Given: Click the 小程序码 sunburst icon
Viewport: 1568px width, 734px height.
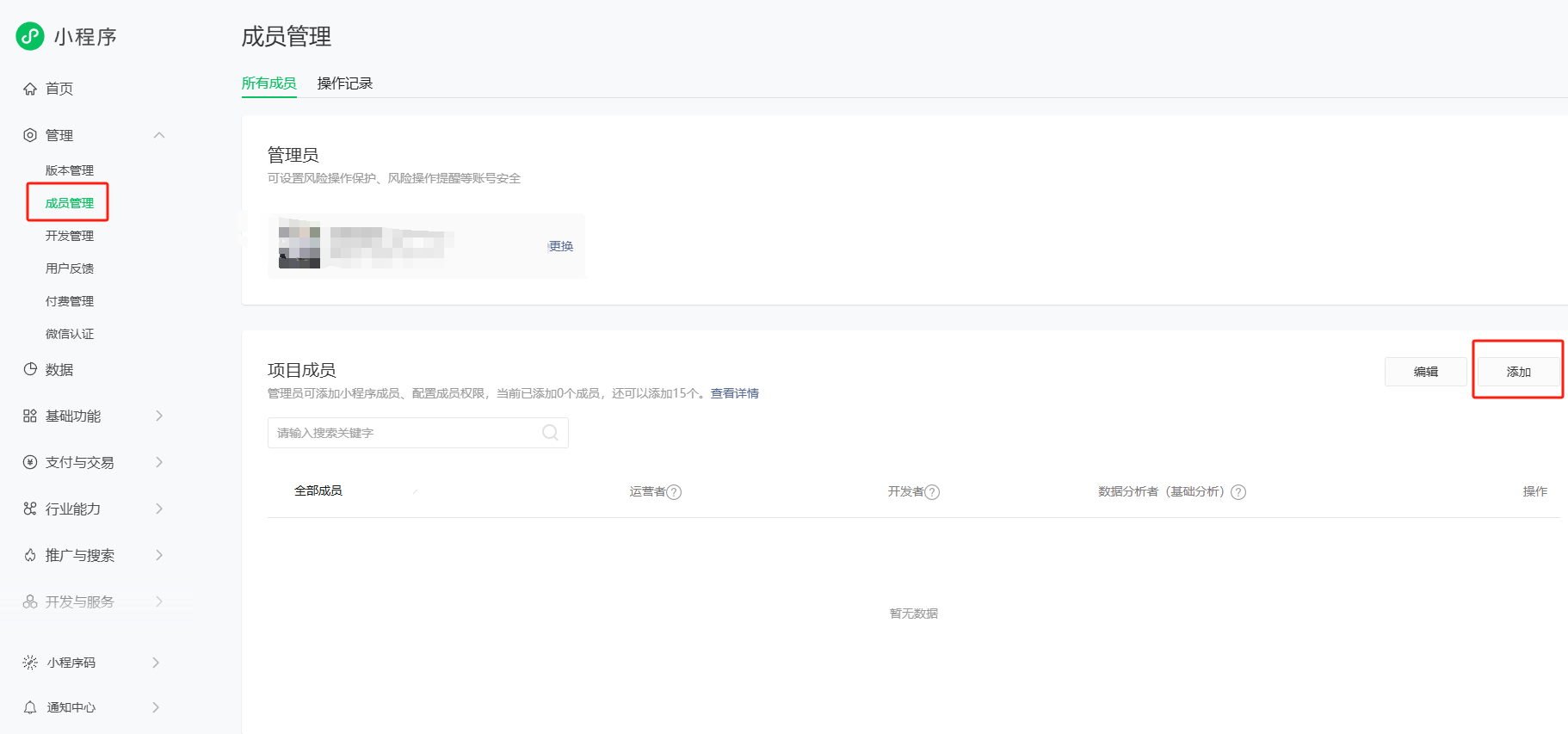Looking at the screenshot, I should coord(30,662).
